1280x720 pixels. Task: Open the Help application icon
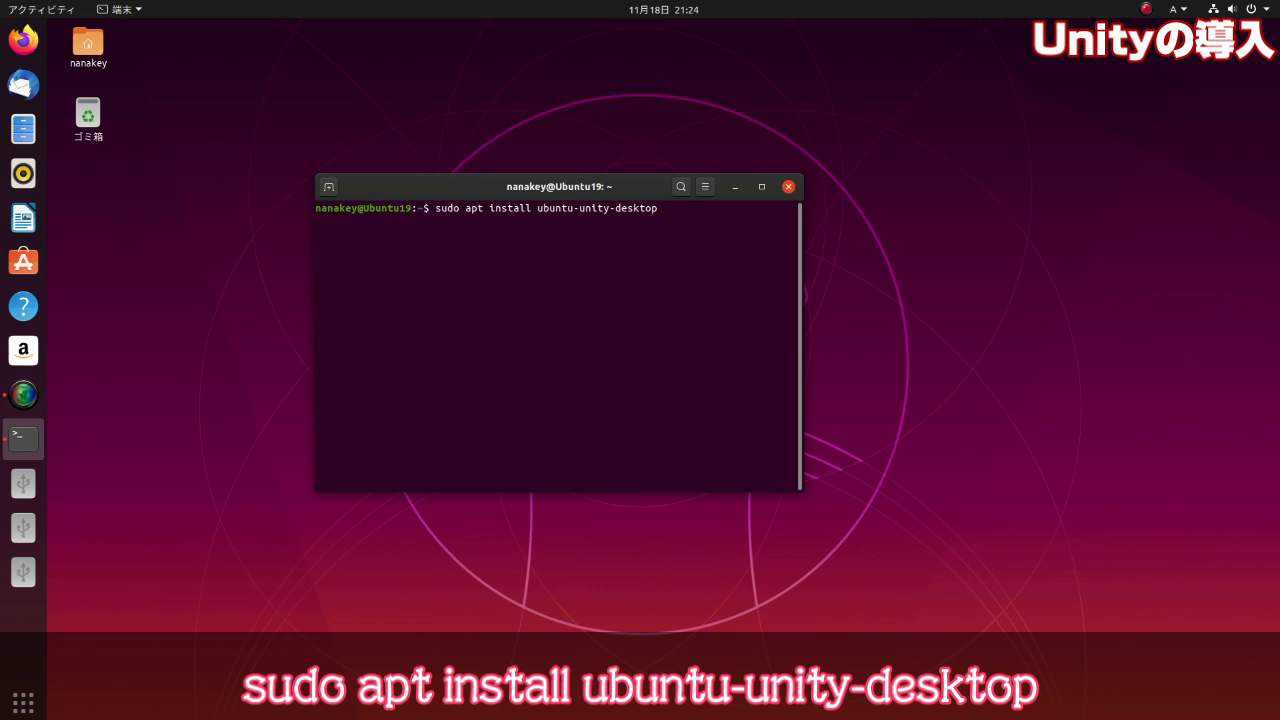pyautogui.click(x=24, y=305)
